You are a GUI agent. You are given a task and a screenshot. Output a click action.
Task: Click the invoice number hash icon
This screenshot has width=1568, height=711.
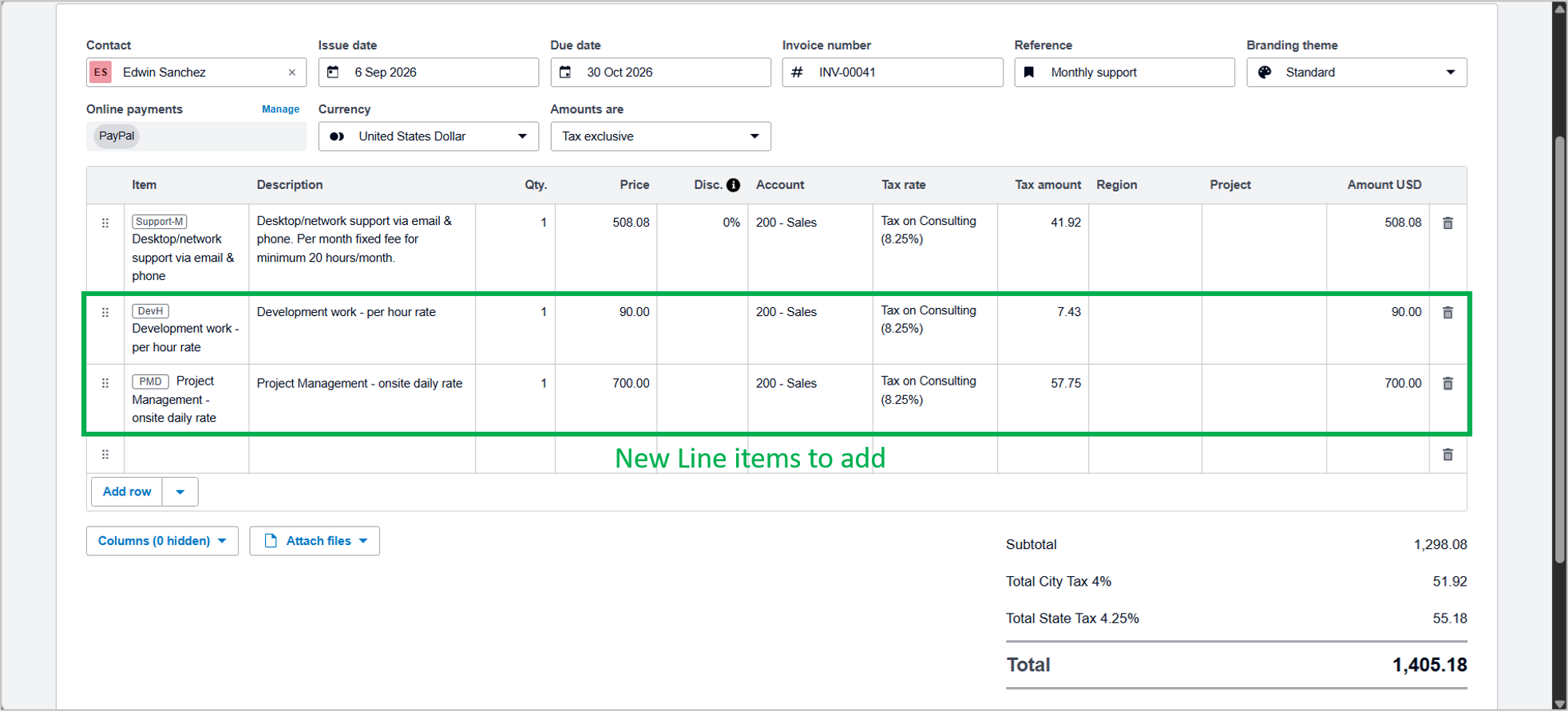pyautogui.click(x=797, y=73)
